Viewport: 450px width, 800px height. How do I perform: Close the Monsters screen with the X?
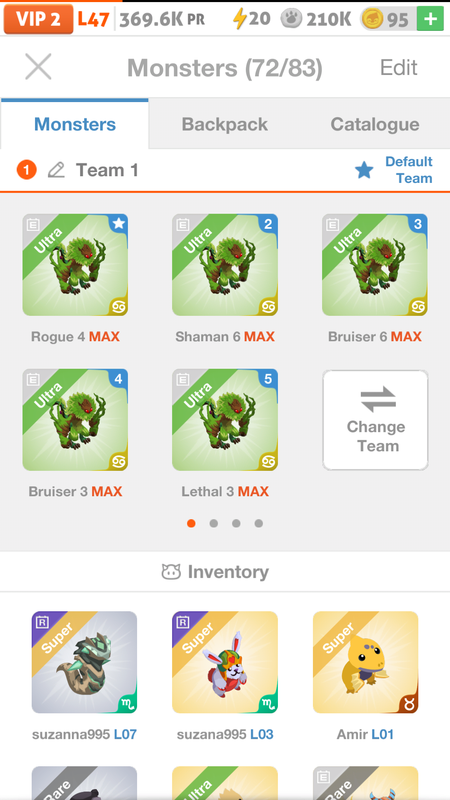(38, 67)
